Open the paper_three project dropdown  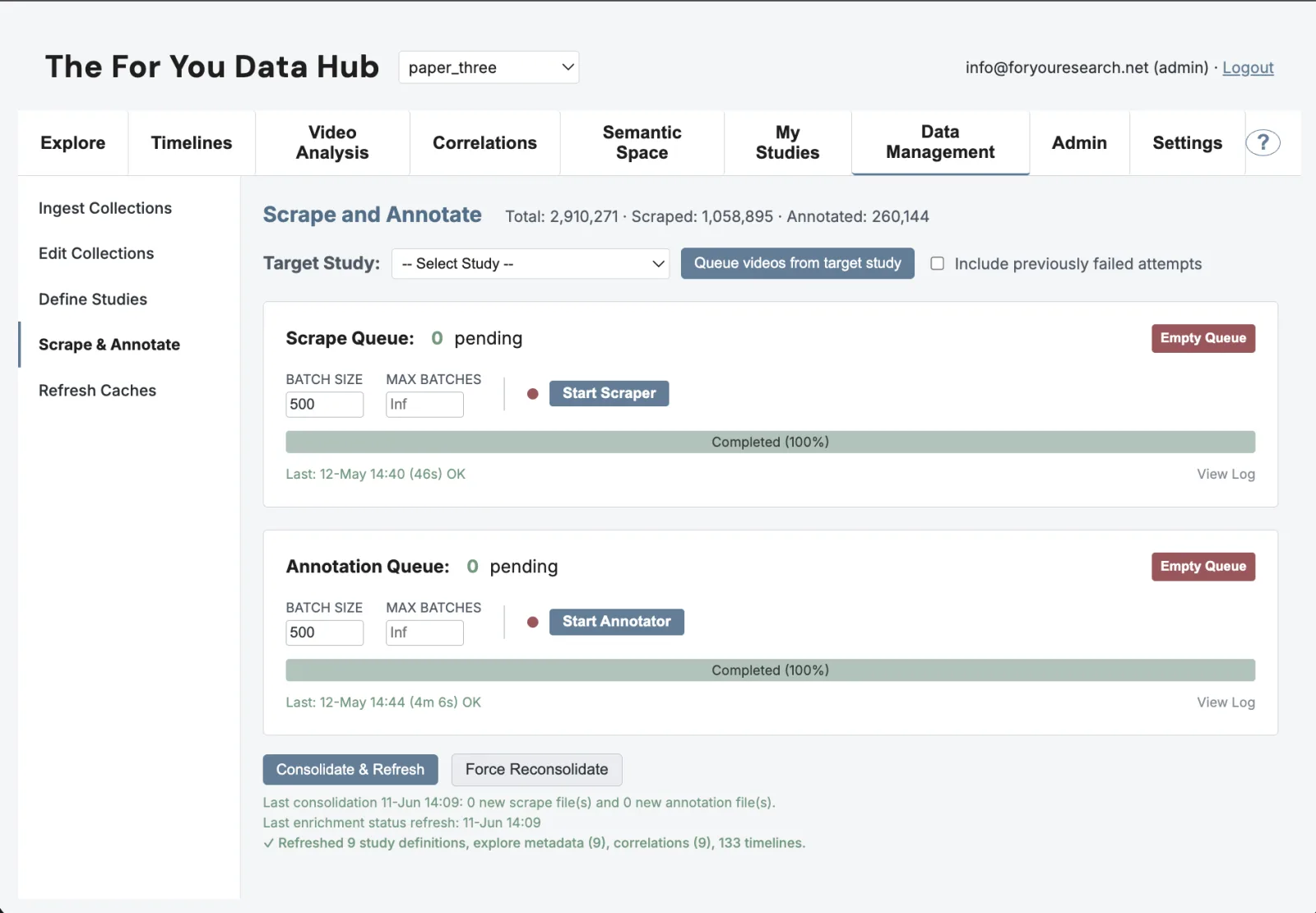(x=489, y=67)
